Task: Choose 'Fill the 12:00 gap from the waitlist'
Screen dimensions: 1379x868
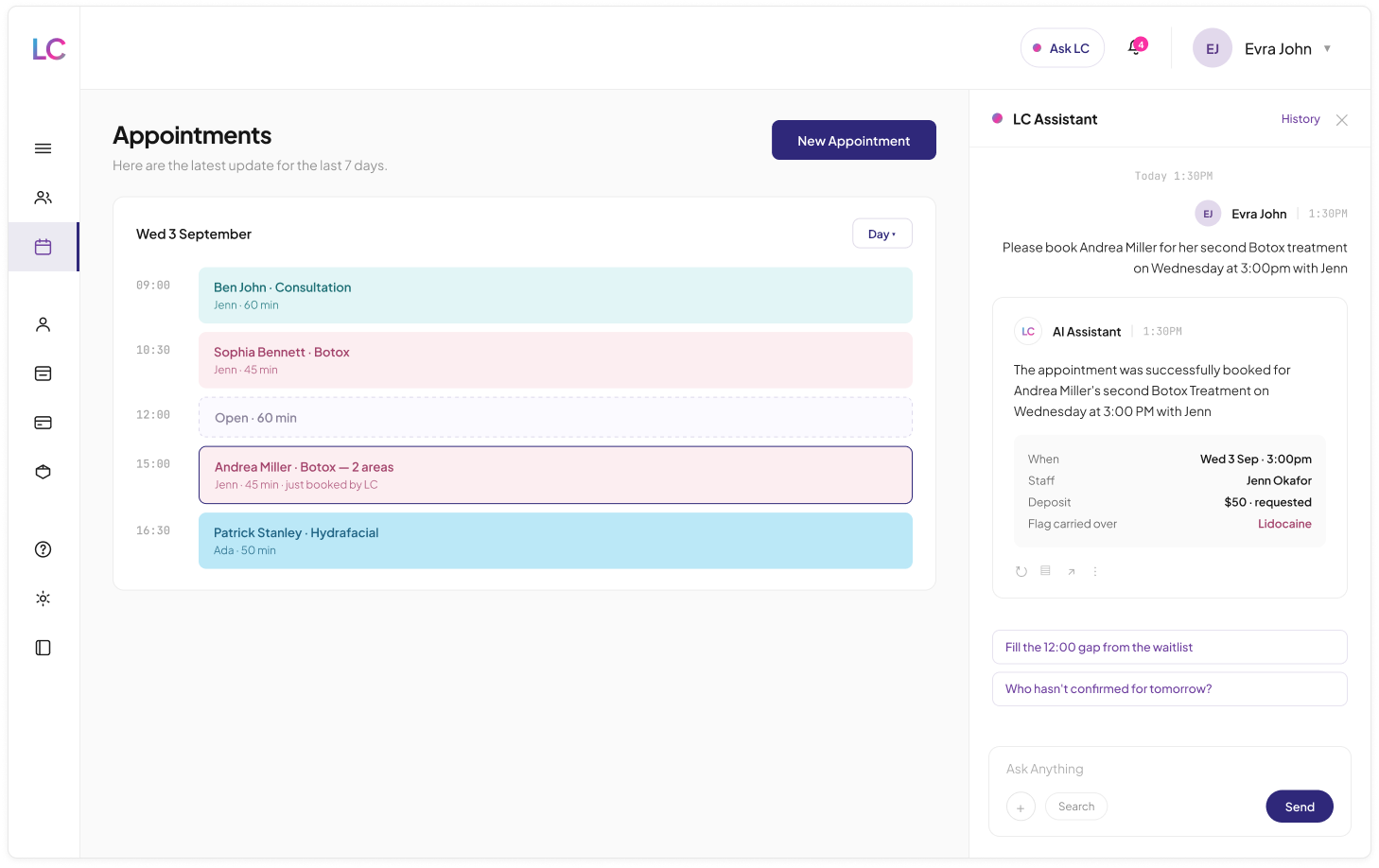Action: pos(1170,648)
